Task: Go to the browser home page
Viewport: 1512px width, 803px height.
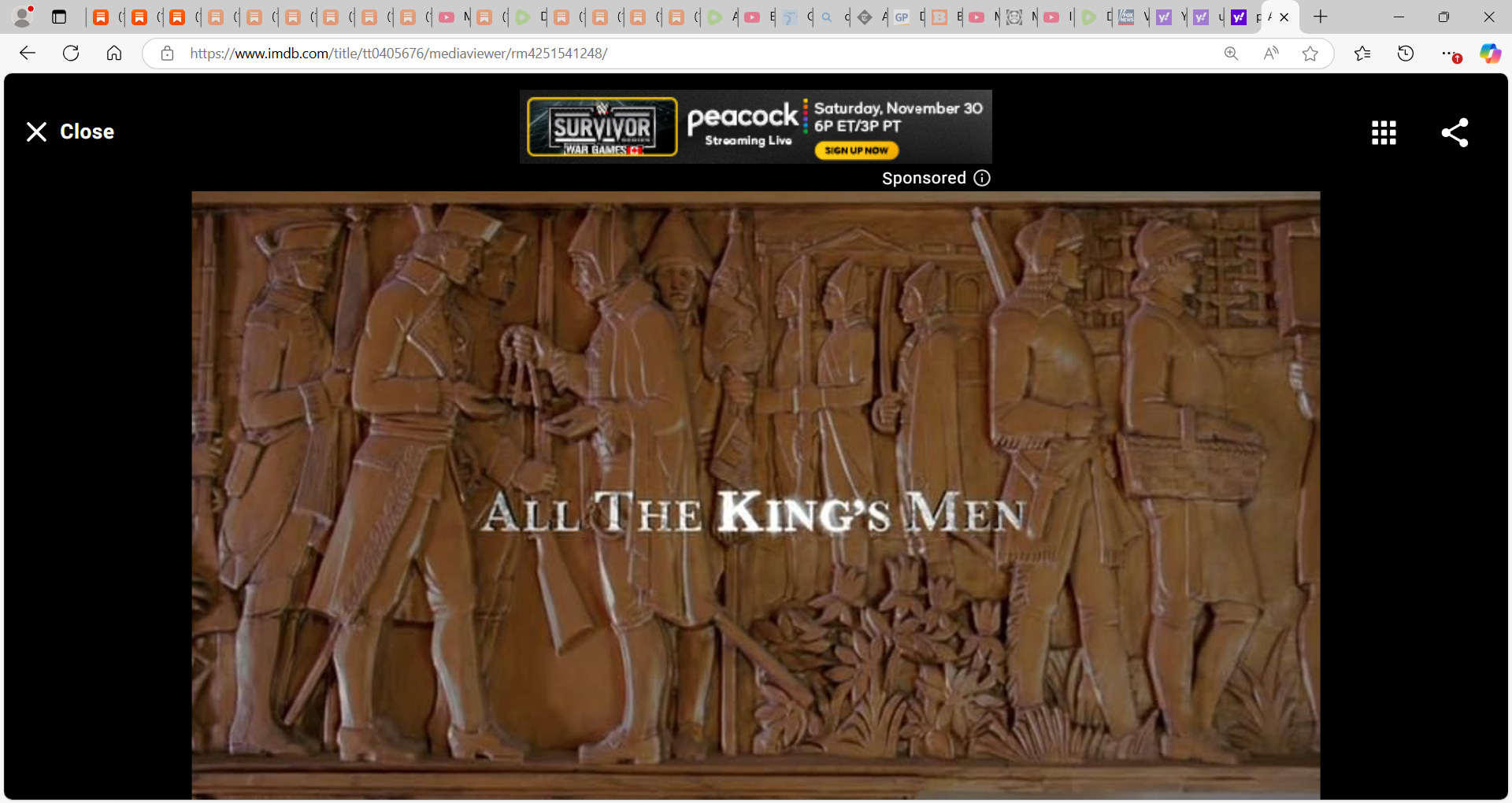Action: (114, 54)
